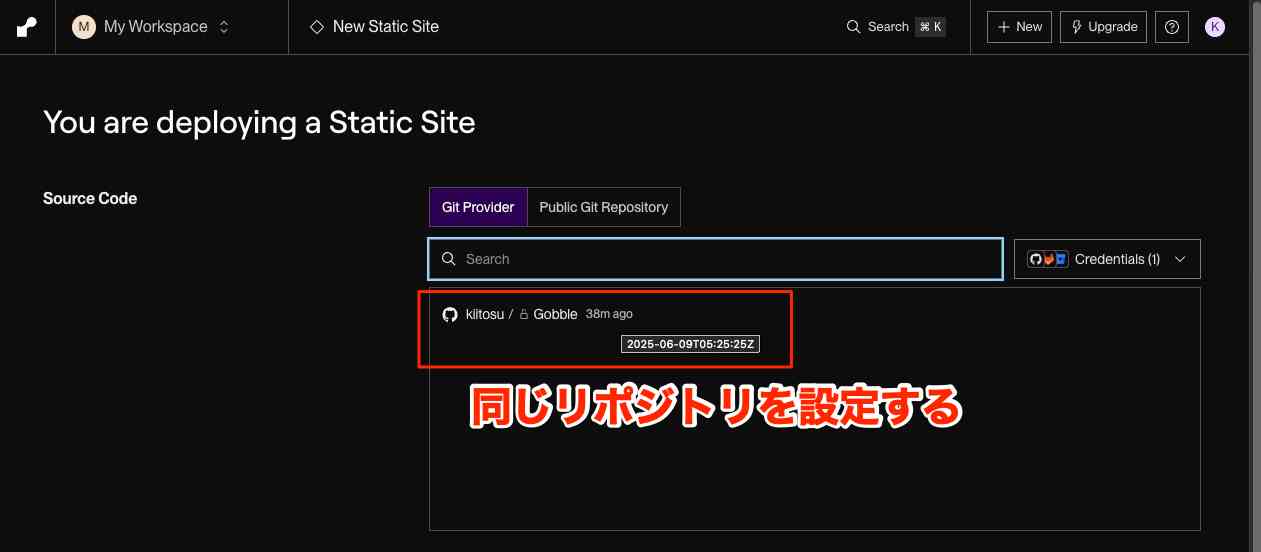This screenshot has height=552, width=1261.
Task: Open the help question mark icon
Action: coord(1172,27)
